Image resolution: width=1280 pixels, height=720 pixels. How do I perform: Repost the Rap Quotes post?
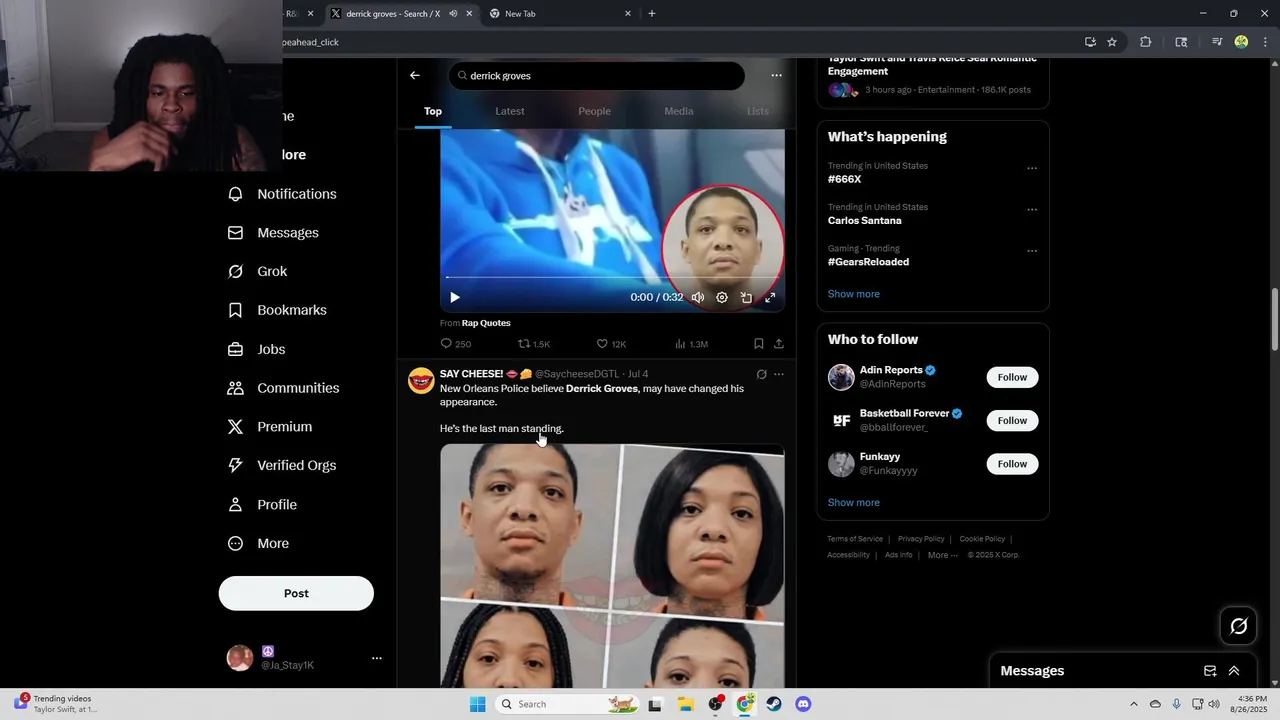coord(534,344)
